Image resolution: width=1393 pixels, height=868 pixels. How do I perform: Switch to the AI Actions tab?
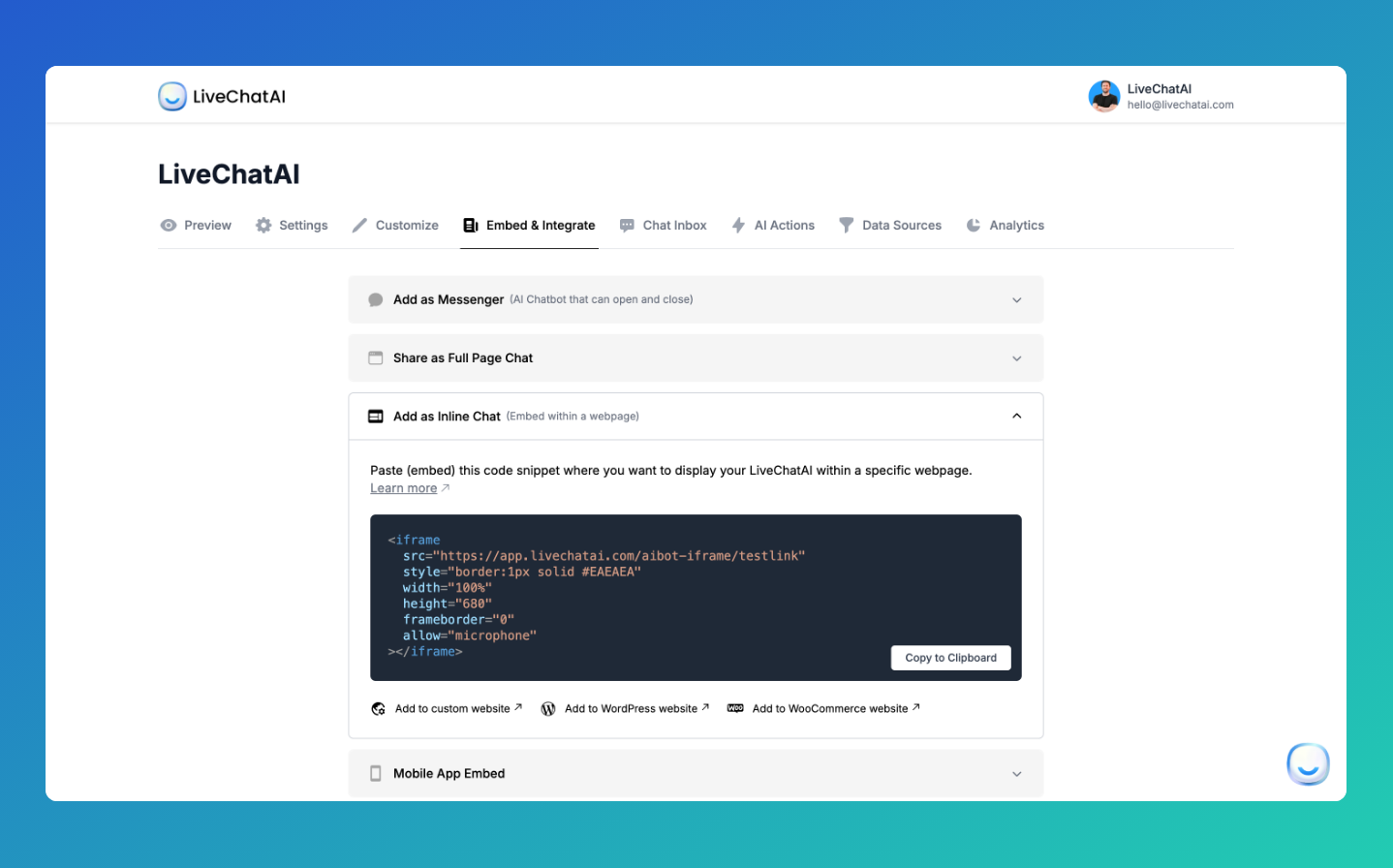773,225
